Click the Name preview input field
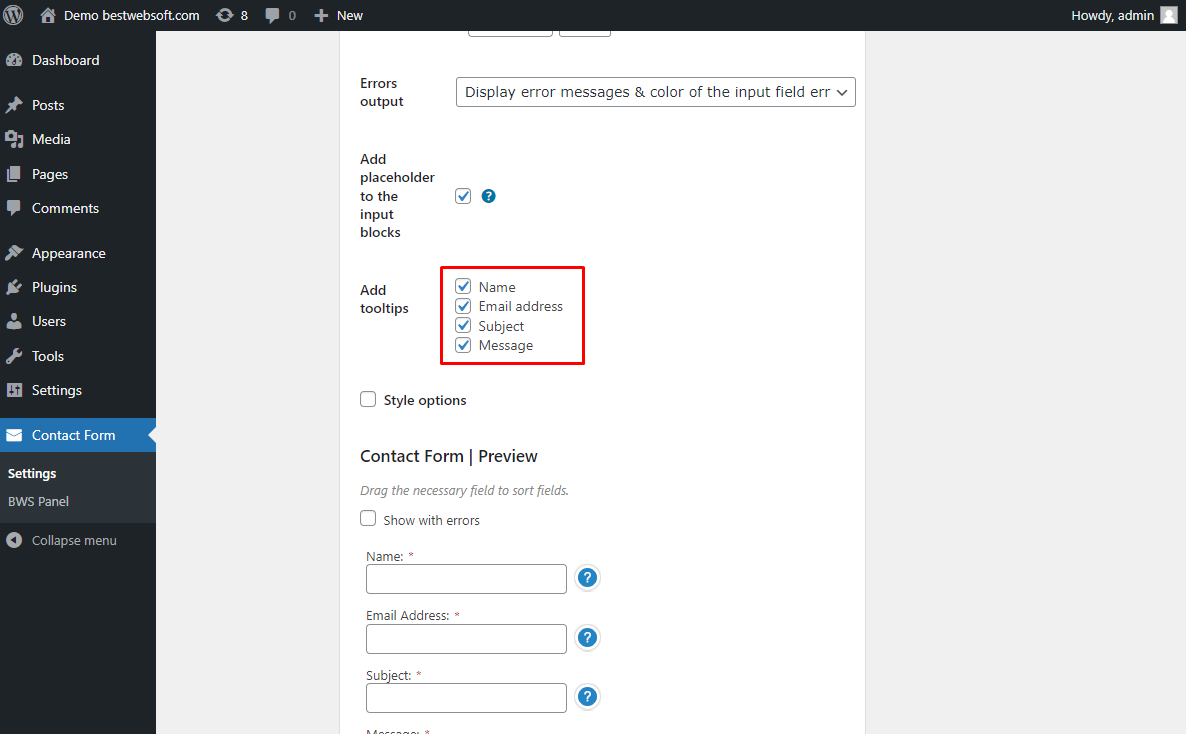The width and height of the screenshot is (1186, 734). point(466,579)
